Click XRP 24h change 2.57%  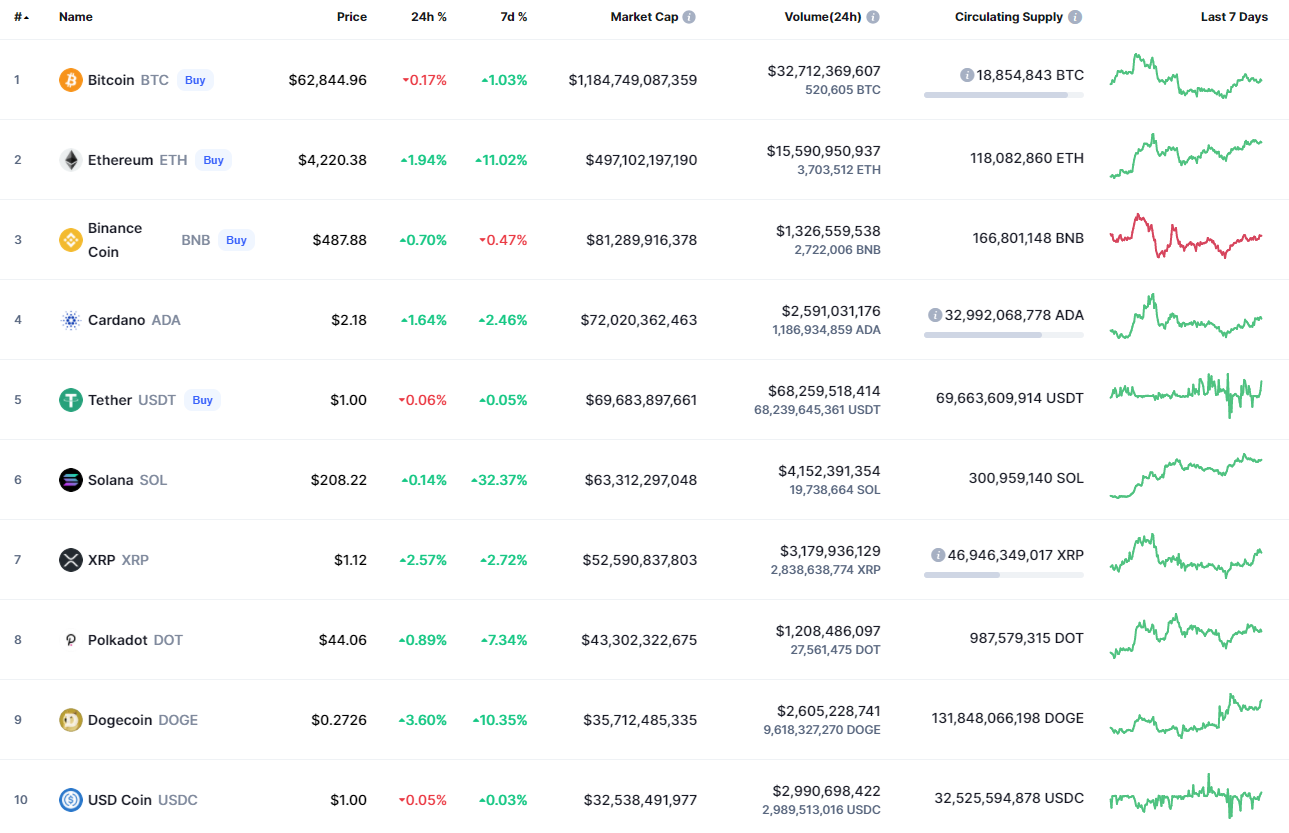click(x=423, y=560)
